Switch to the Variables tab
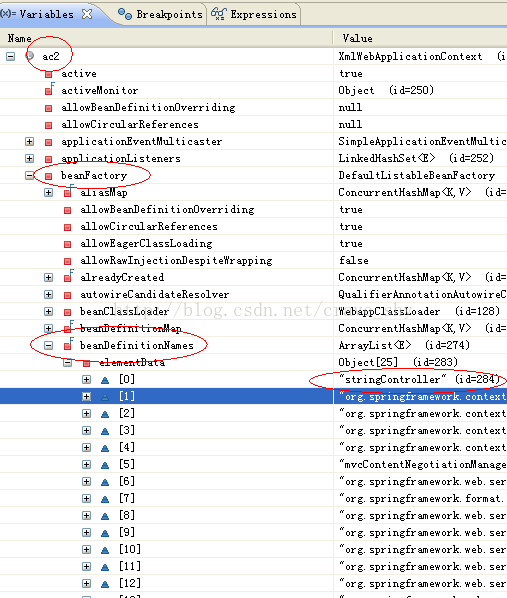 click(46, 14)
